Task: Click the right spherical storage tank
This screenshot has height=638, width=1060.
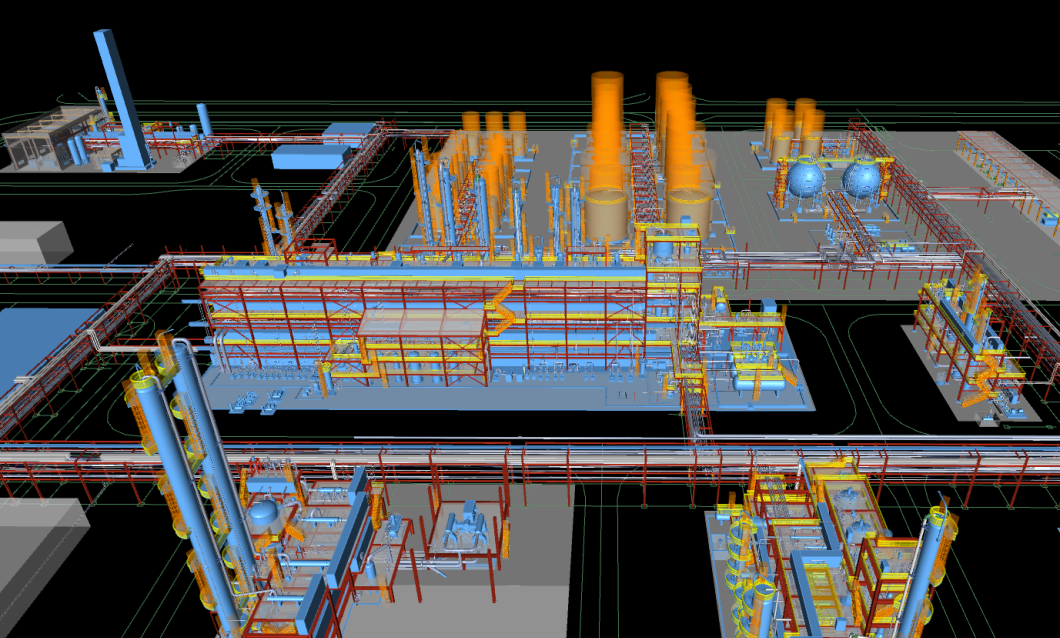Action: coord(860,179)
